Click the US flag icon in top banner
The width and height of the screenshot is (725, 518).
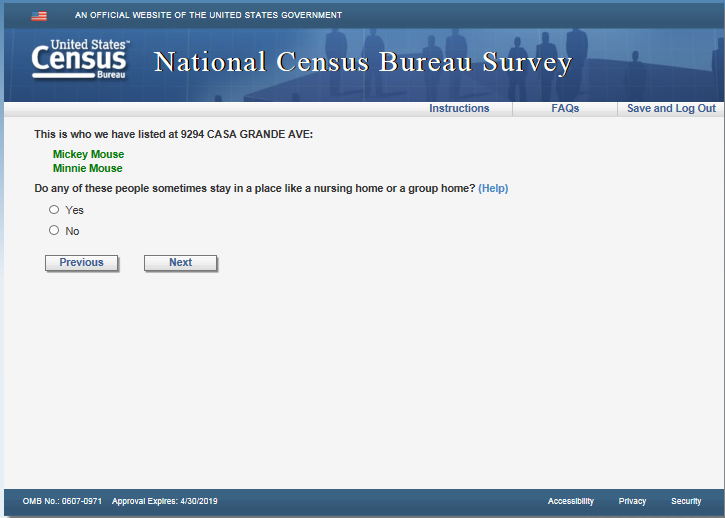click(39, 16)
